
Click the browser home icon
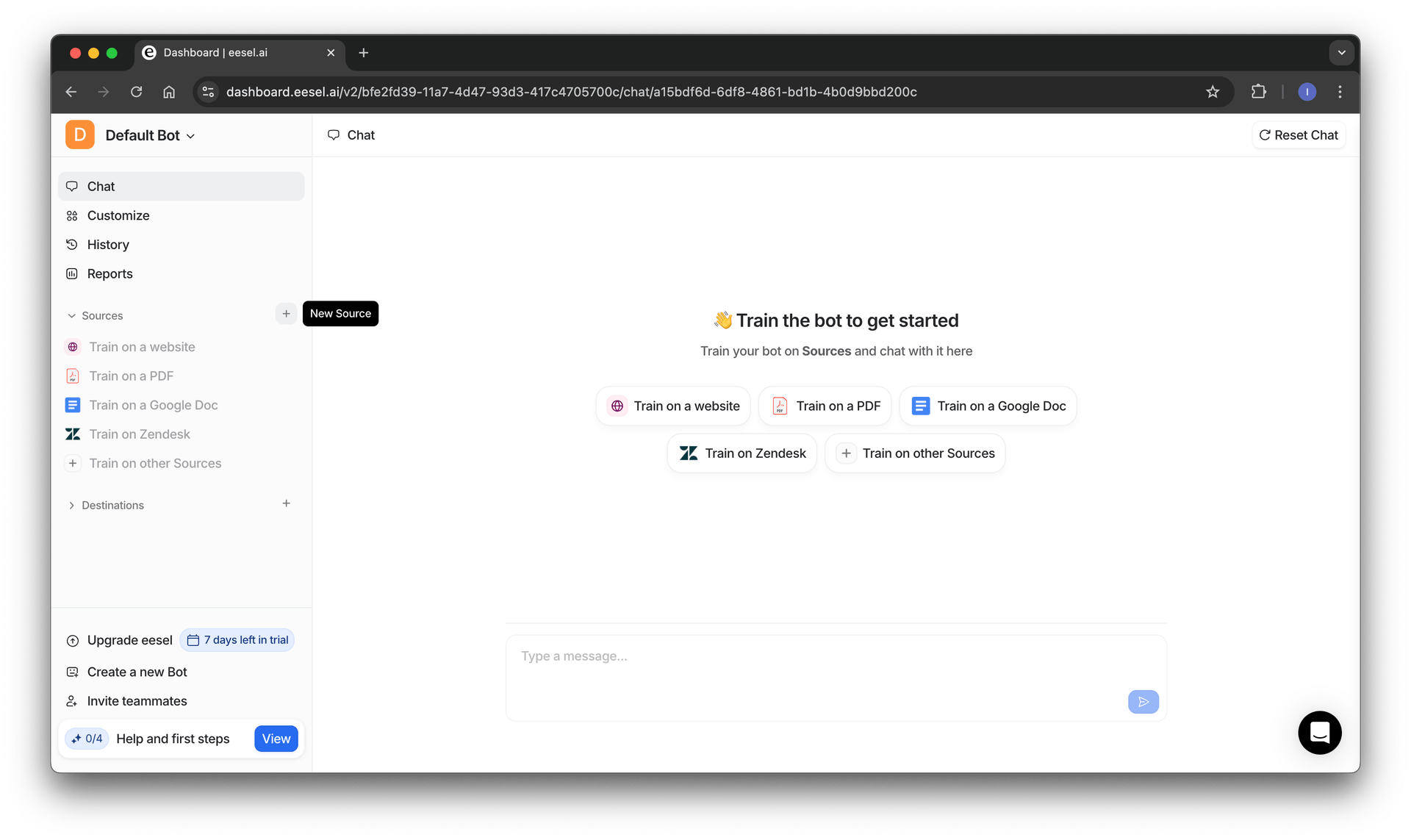point(169,92)
